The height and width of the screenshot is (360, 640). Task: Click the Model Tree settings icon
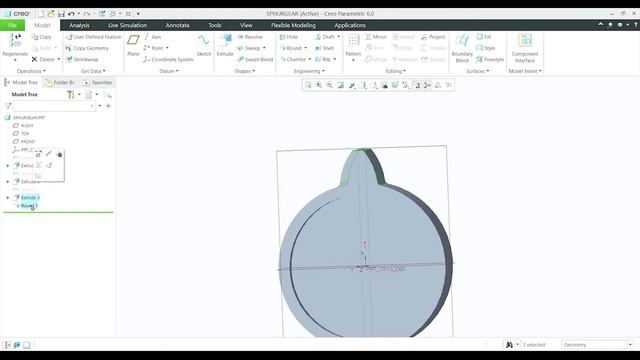(71, 95)
